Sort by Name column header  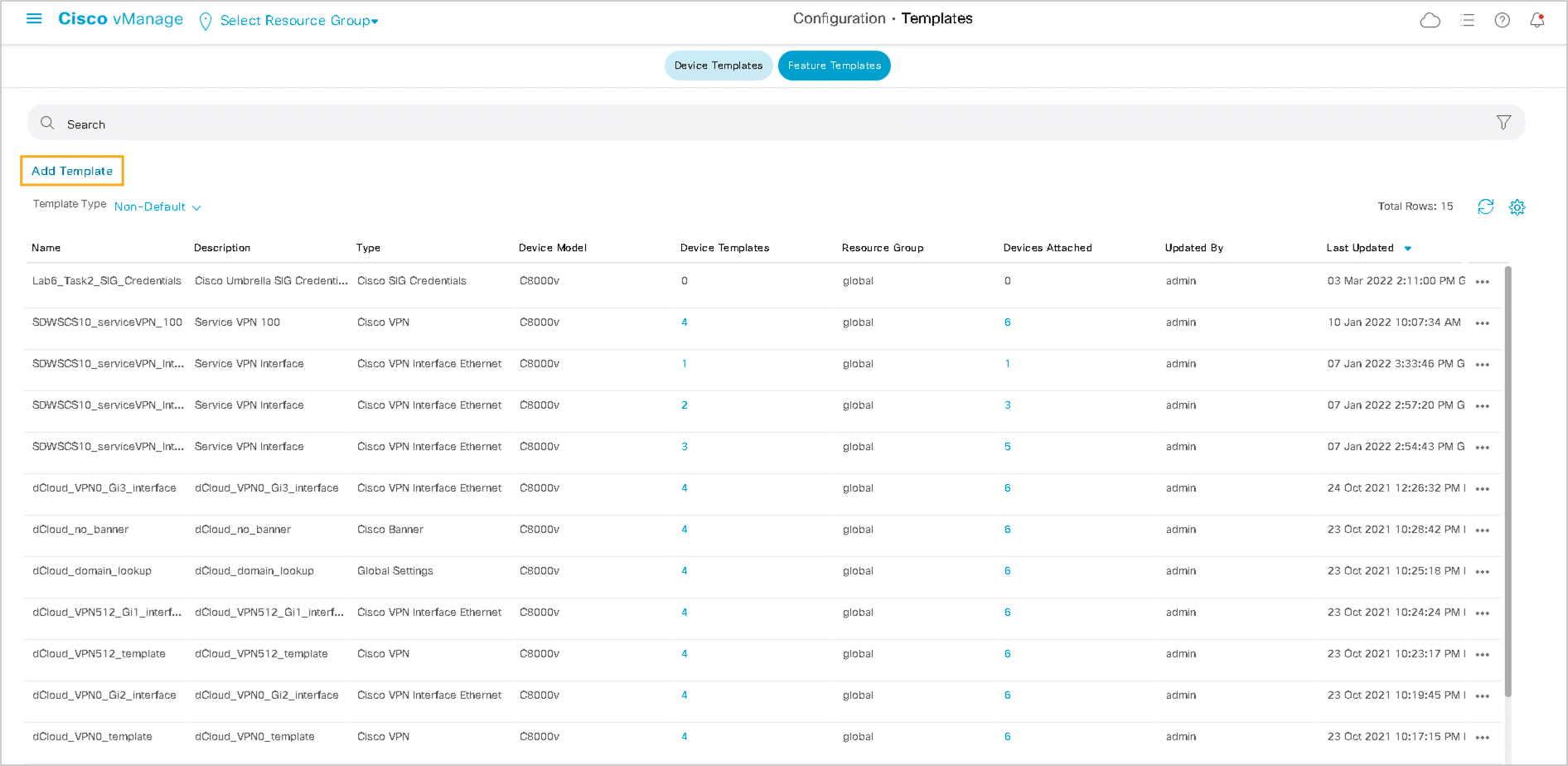click(46, 248)
